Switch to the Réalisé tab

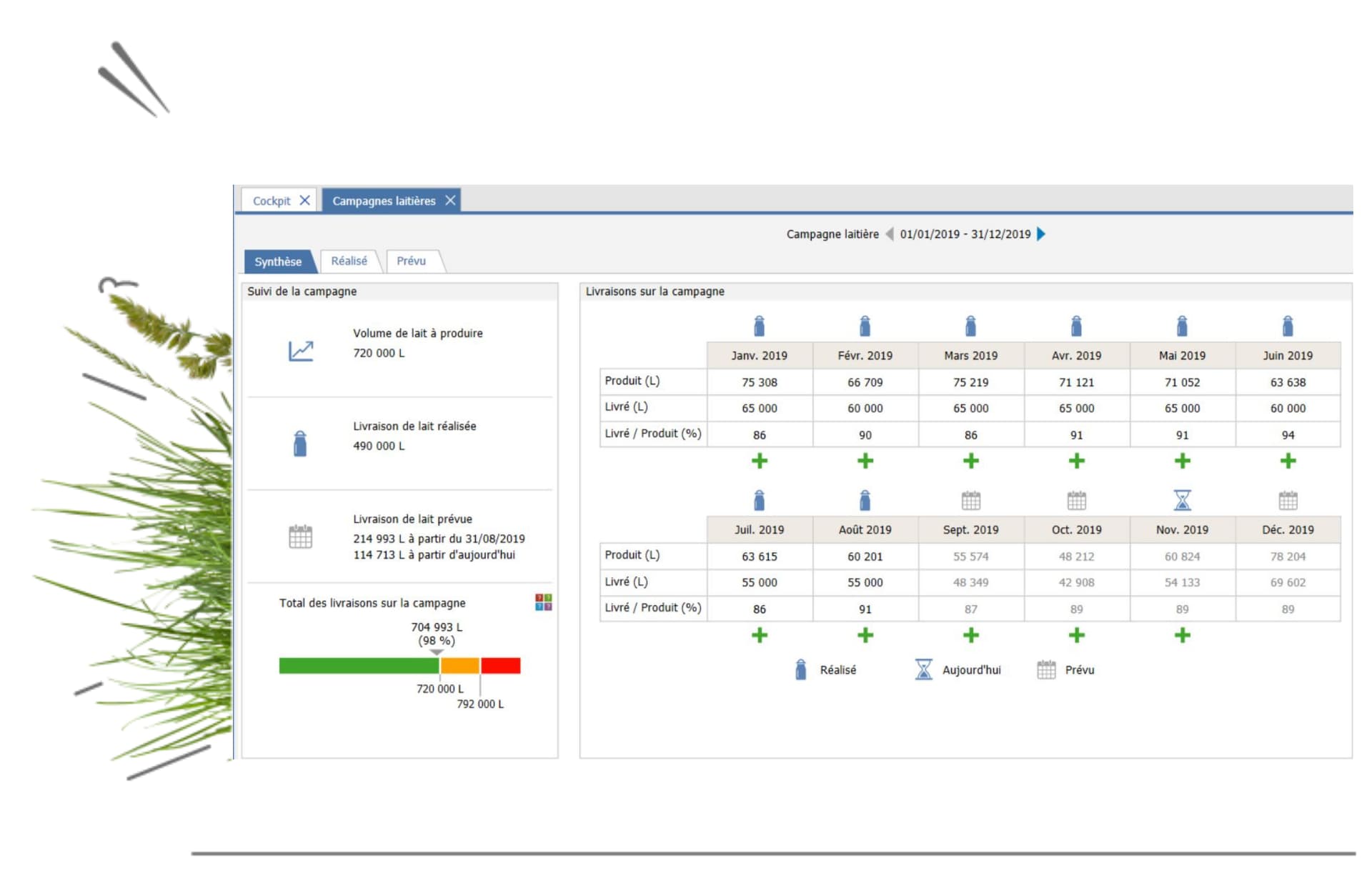tap(349, 261)
